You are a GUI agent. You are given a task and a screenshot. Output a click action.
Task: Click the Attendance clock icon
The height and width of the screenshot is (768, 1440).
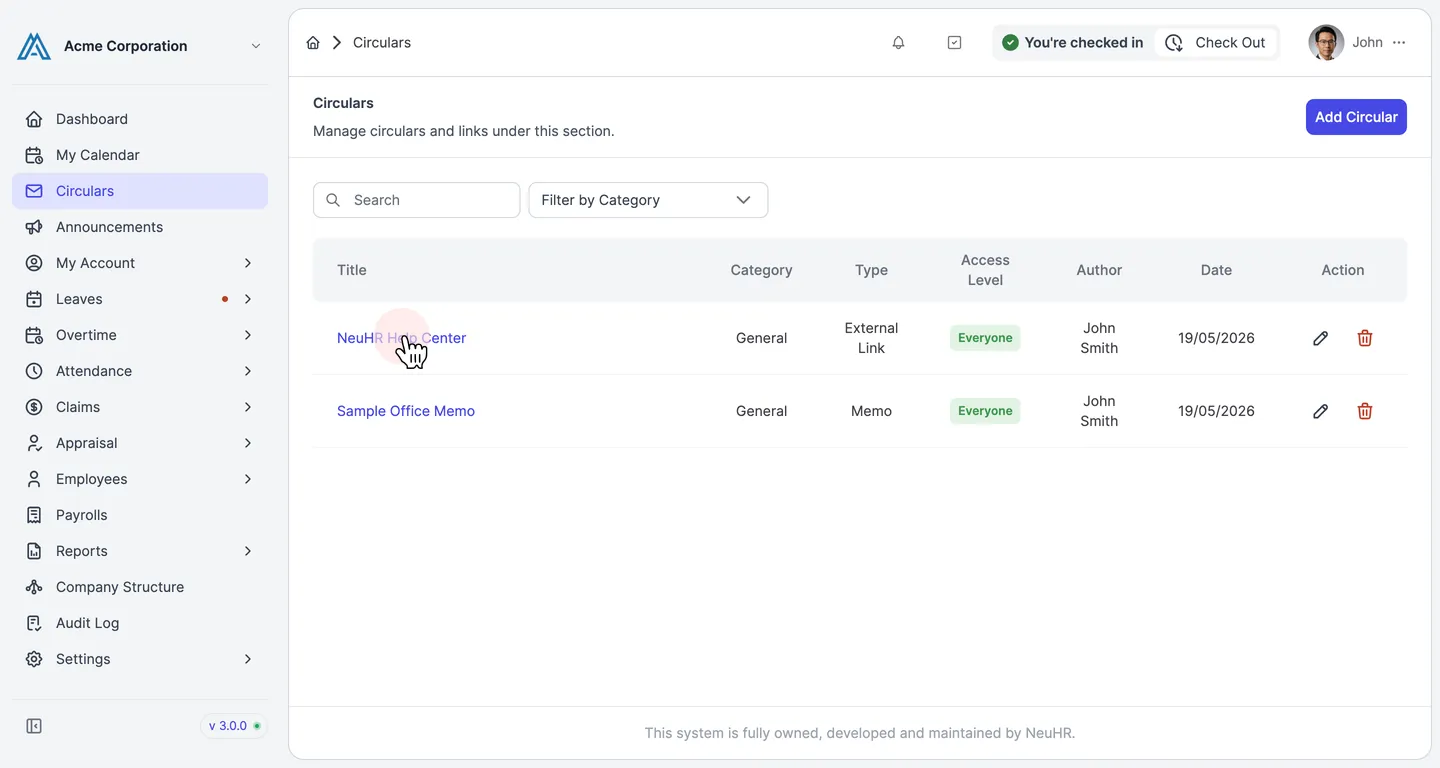coord(34,371)
